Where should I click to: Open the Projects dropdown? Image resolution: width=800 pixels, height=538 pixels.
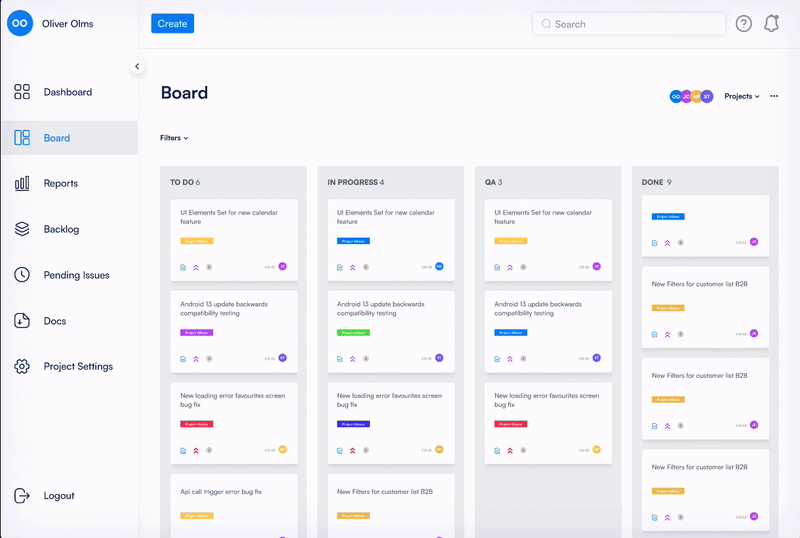742,96
